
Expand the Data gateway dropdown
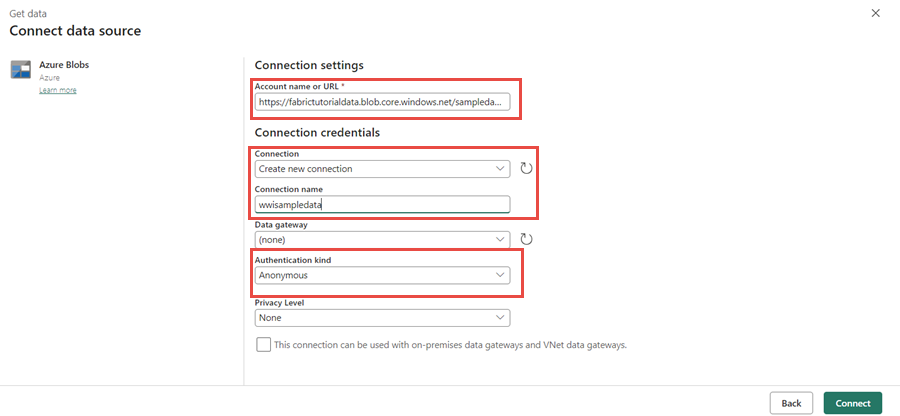click(x=382, y=240)
